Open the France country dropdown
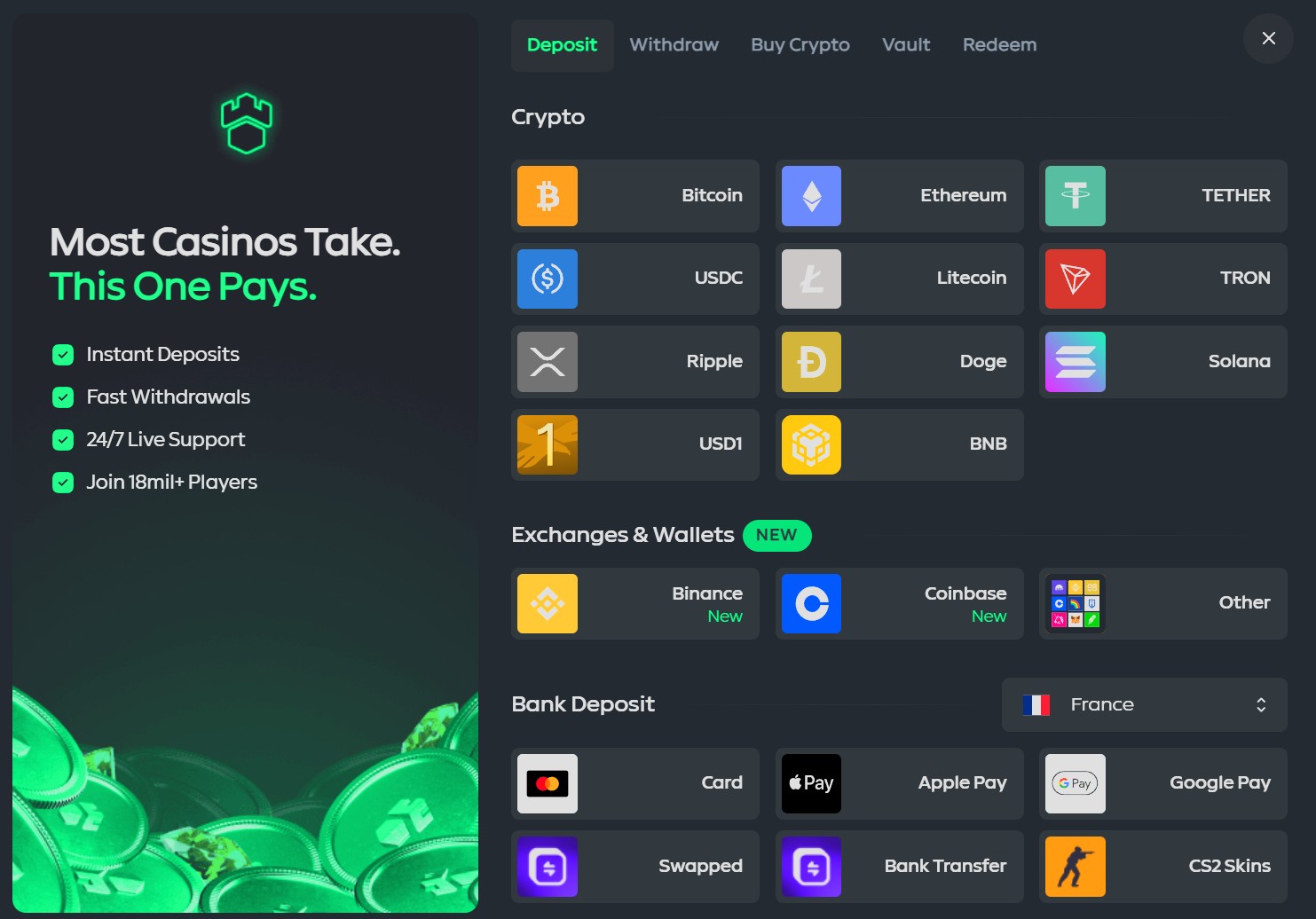Viewport: 1316px width, 919px height. (x=1145, y=705)
